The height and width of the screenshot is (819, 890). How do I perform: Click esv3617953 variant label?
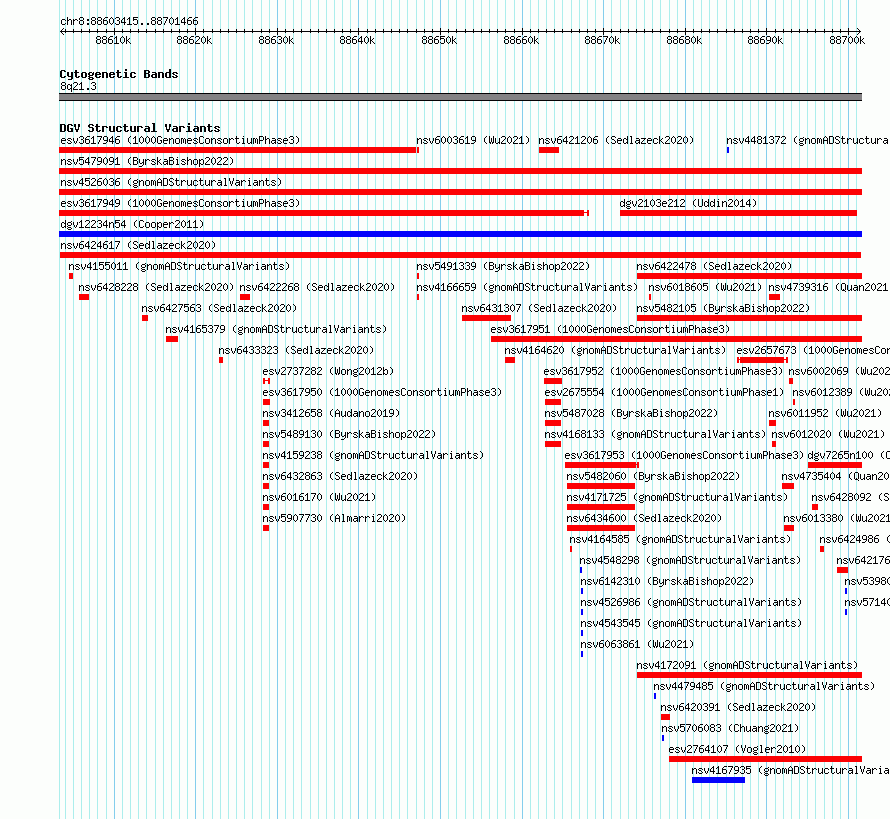coord(684,455)
